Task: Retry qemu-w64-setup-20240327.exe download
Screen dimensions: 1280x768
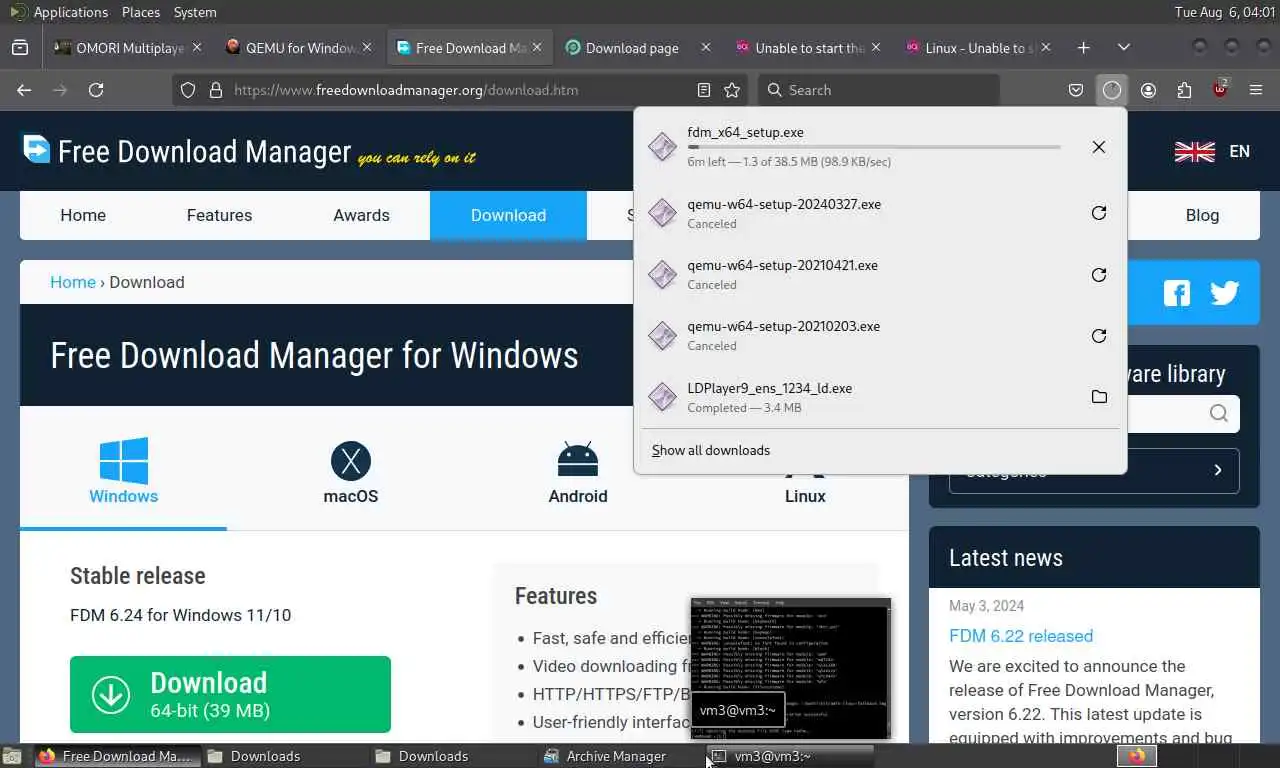Action: pos(1098,213)
